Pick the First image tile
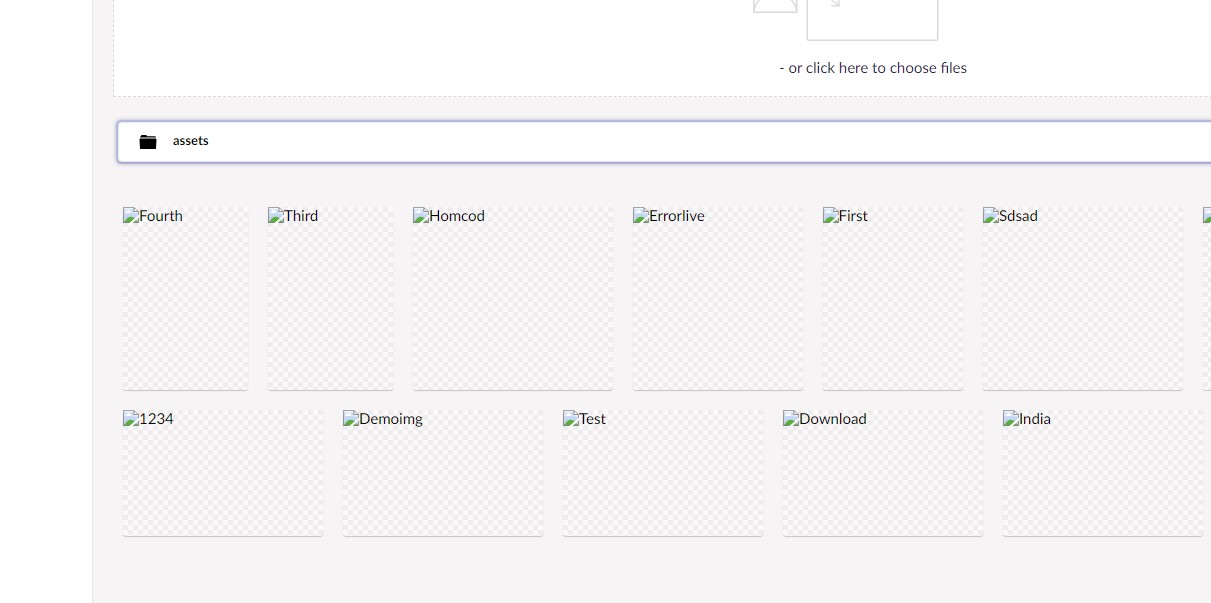1211x603 pixels. point(892,300)
